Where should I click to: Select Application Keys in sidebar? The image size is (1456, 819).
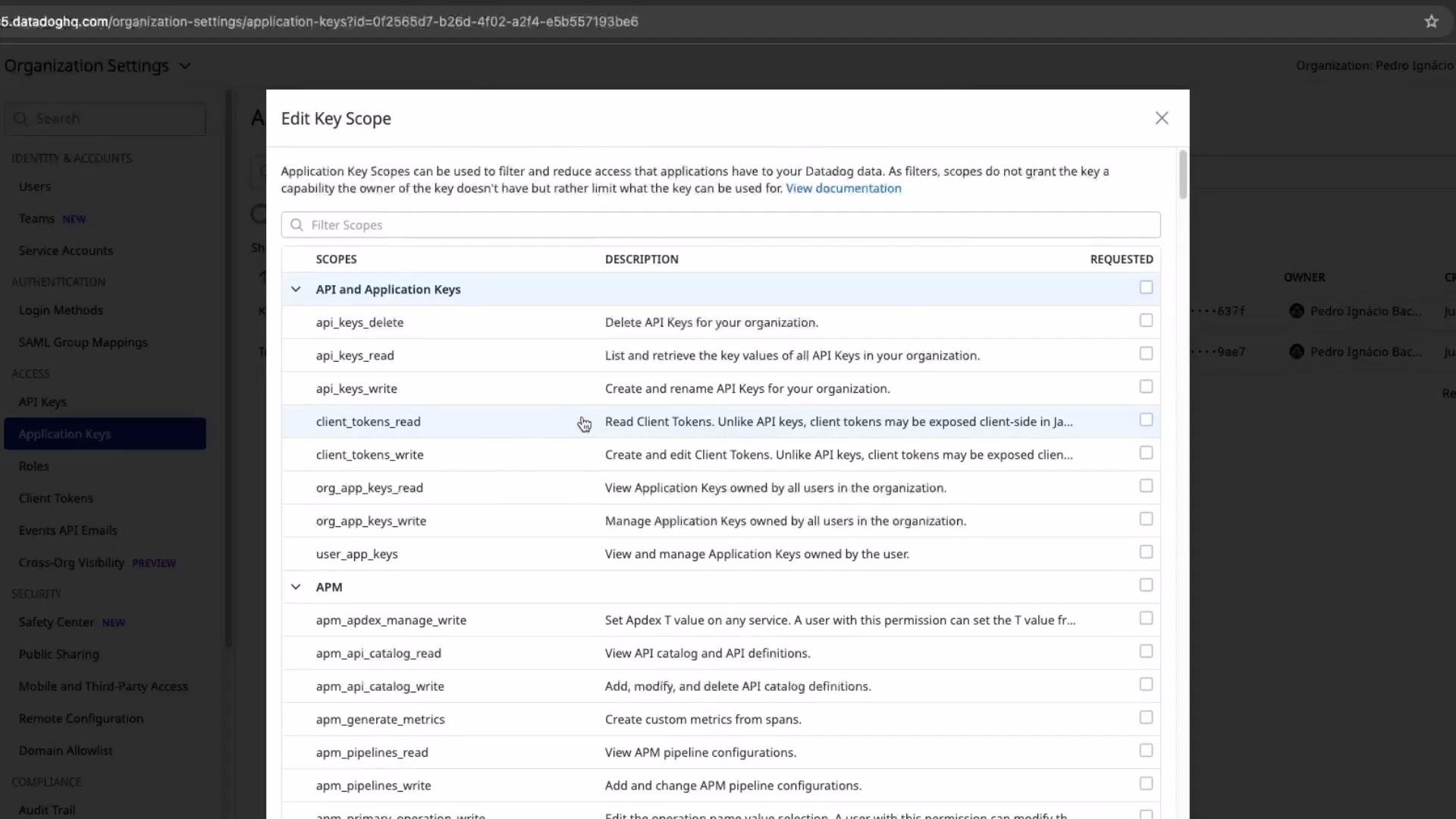105,434
